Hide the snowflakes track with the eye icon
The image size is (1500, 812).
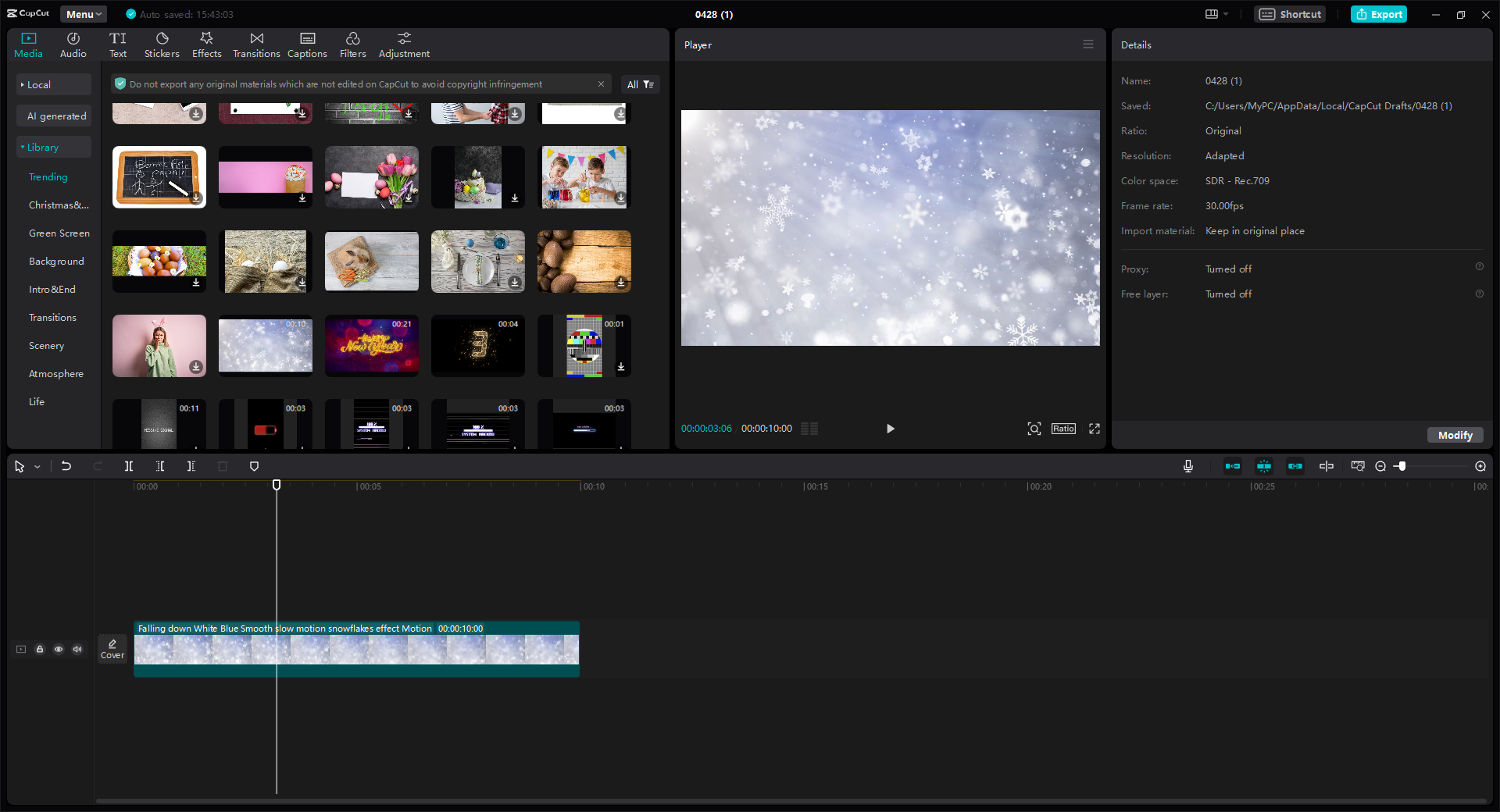(x=59, y=649)
